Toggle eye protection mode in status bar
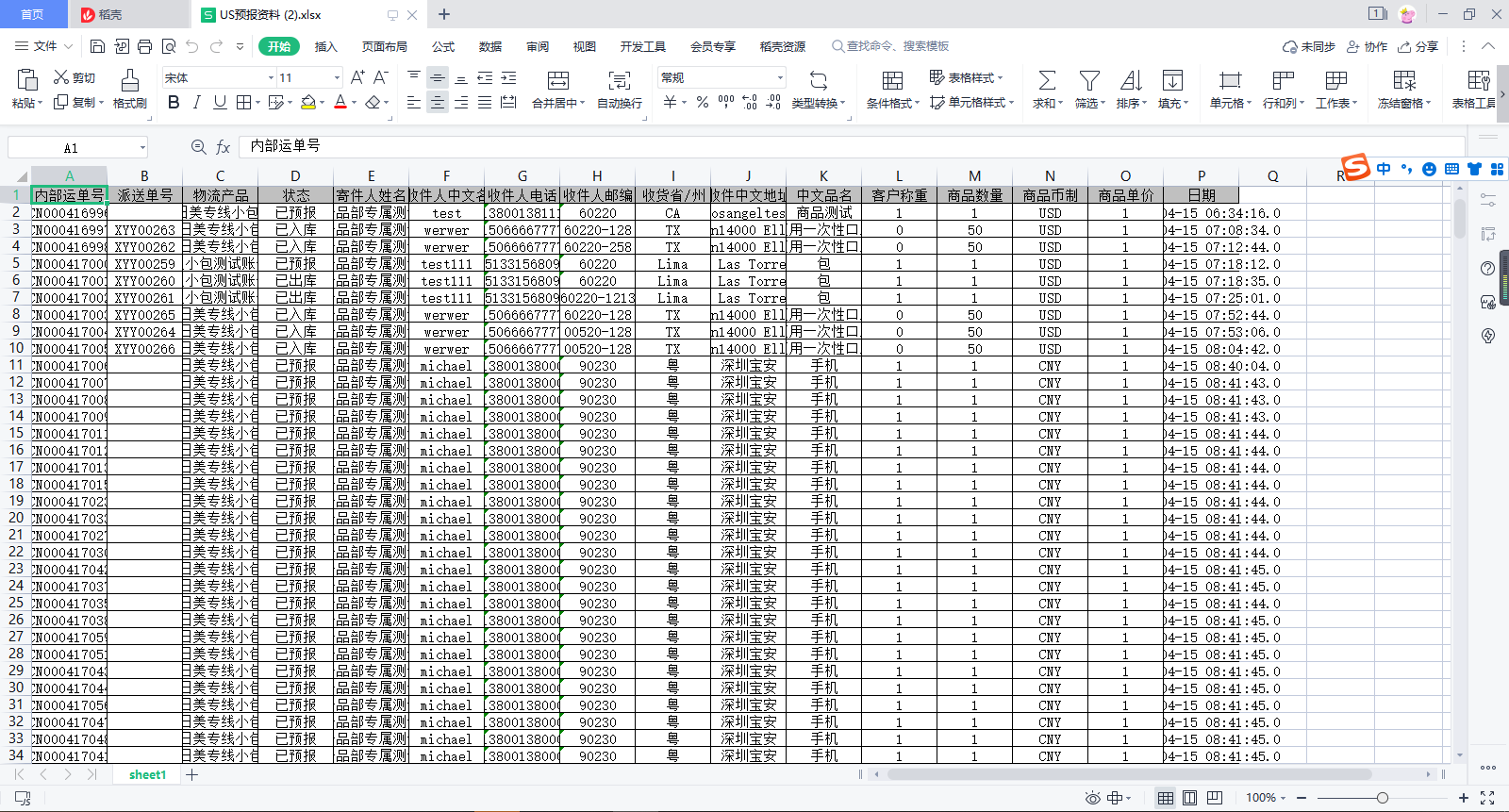1509x812 pixels. (1092, 798)
